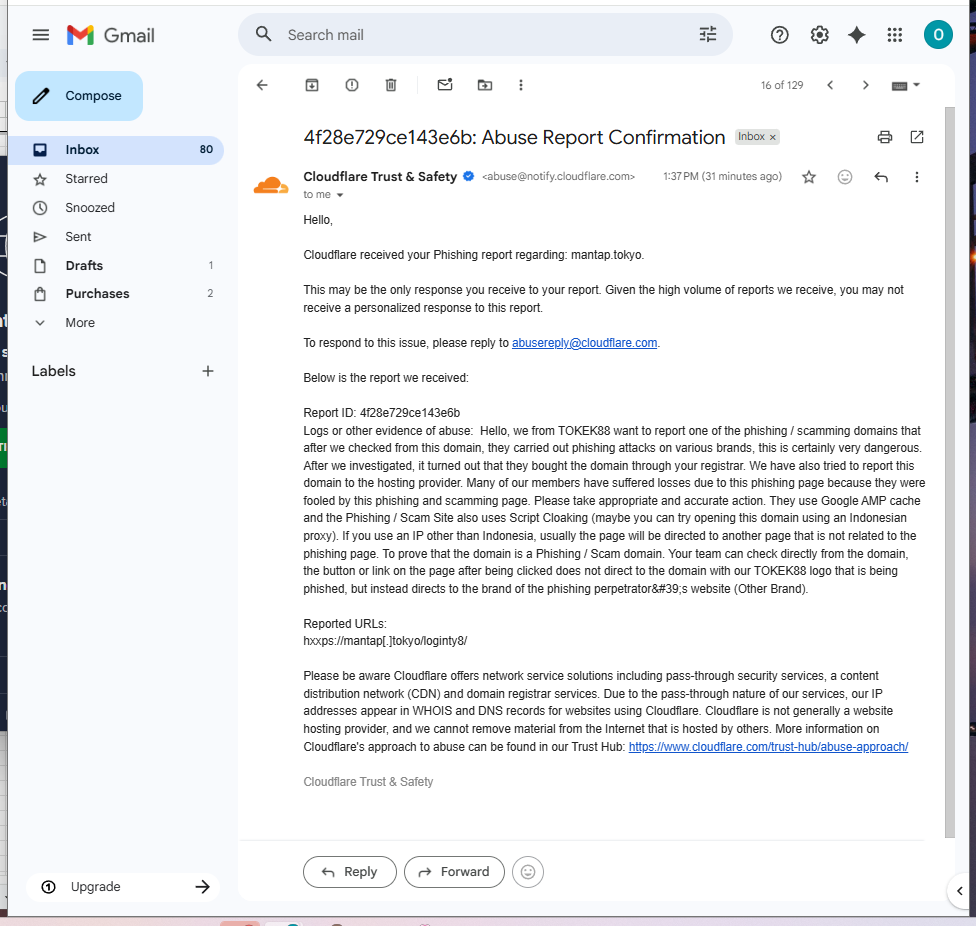The image size is (976, 926).
Task: Show side panel arrow
Action: pyautogui.click(x=960, y=891)
